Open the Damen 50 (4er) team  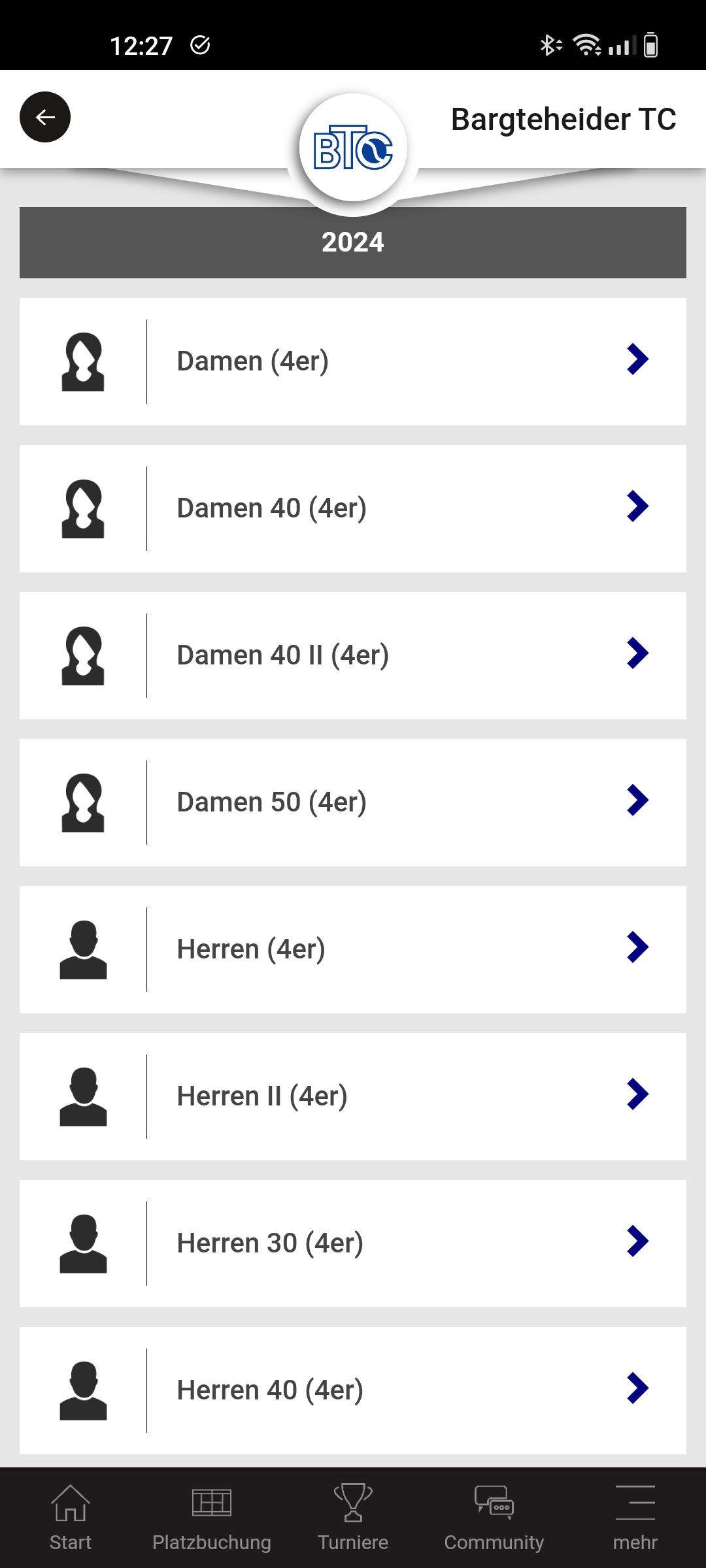[353, 803]
